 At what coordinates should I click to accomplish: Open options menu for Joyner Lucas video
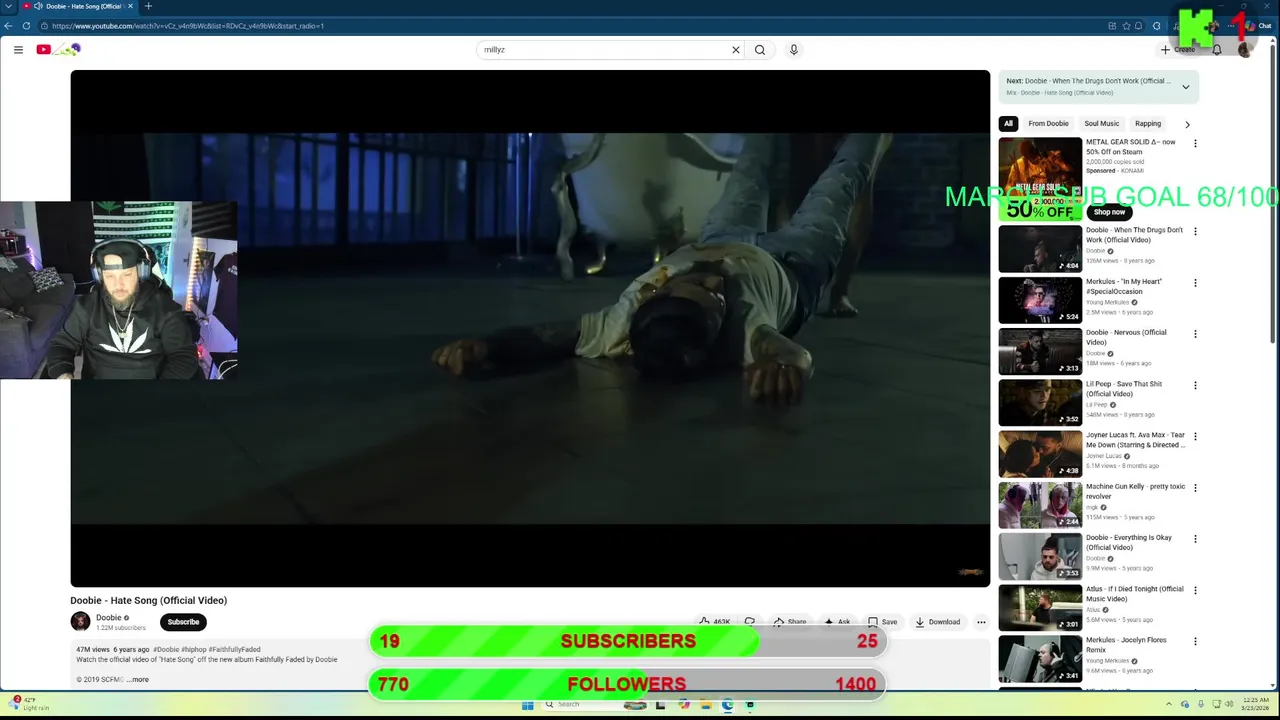(x=1195, y=436)
